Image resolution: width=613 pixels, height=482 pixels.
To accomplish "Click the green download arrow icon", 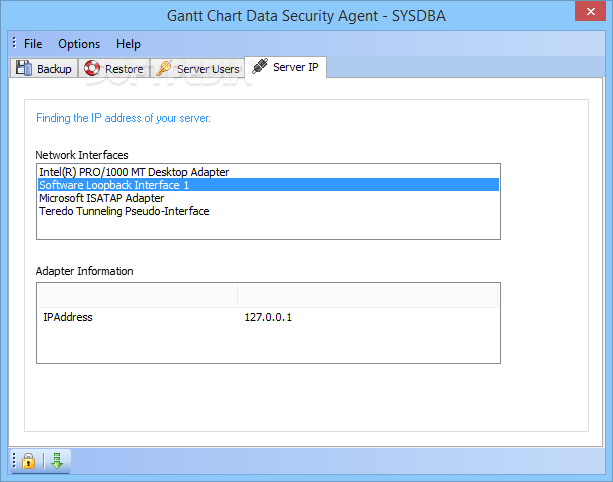I will point(57,461).
